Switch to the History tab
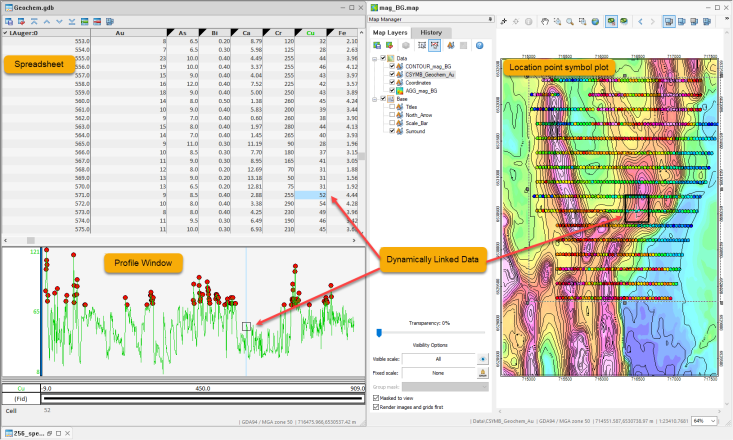The image size is (733, 440). (431, 33)
